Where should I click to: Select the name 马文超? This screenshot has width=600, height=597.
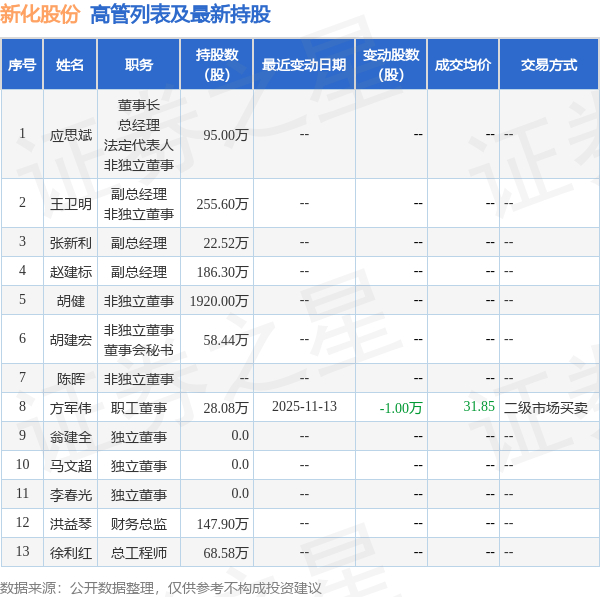(x=71, y=466)
